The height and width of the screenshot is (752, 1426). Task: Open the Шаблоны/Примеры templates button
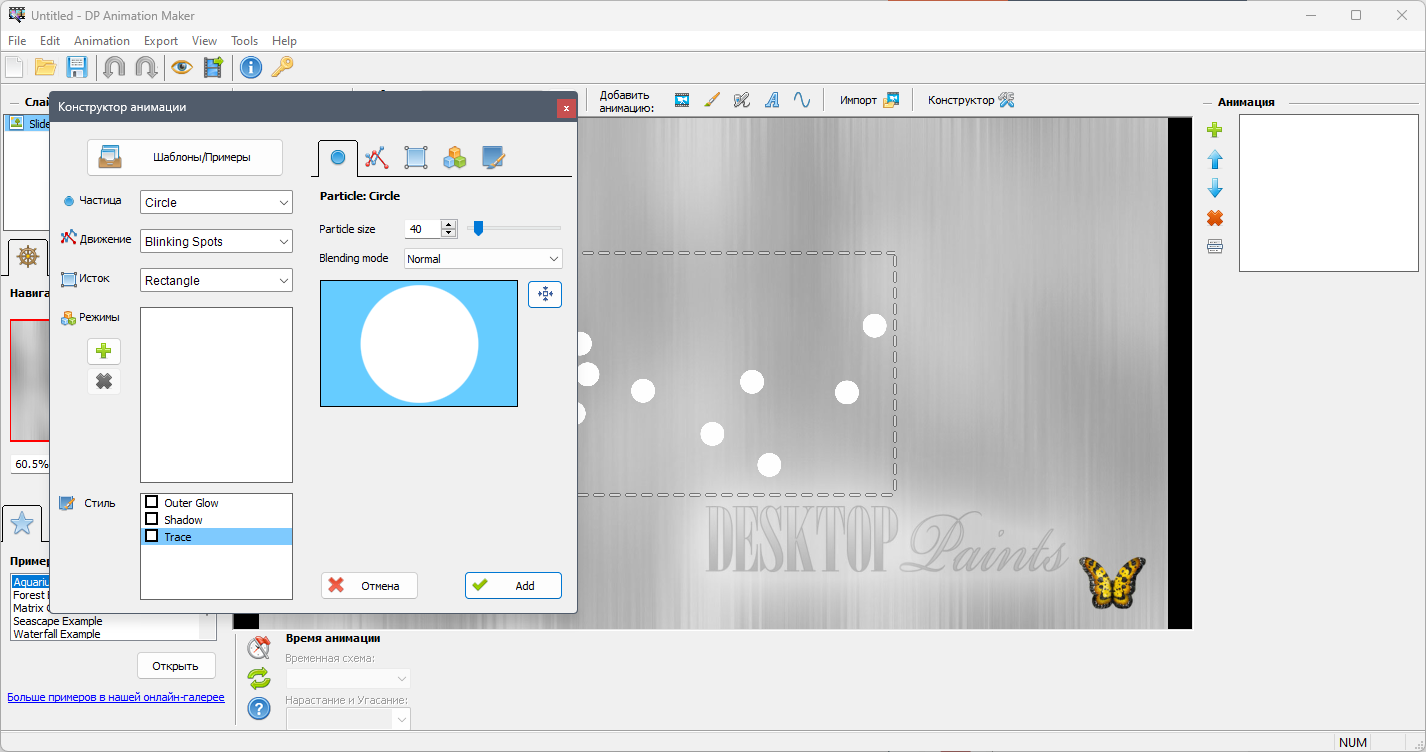tap(185, 157)
